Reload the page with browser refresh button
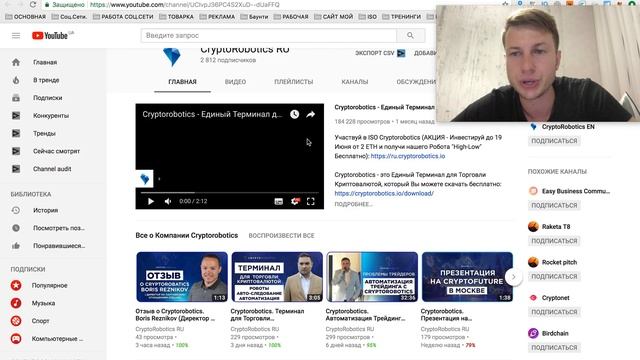The width and height of the screenshot is (640, 360). [33, 4]
